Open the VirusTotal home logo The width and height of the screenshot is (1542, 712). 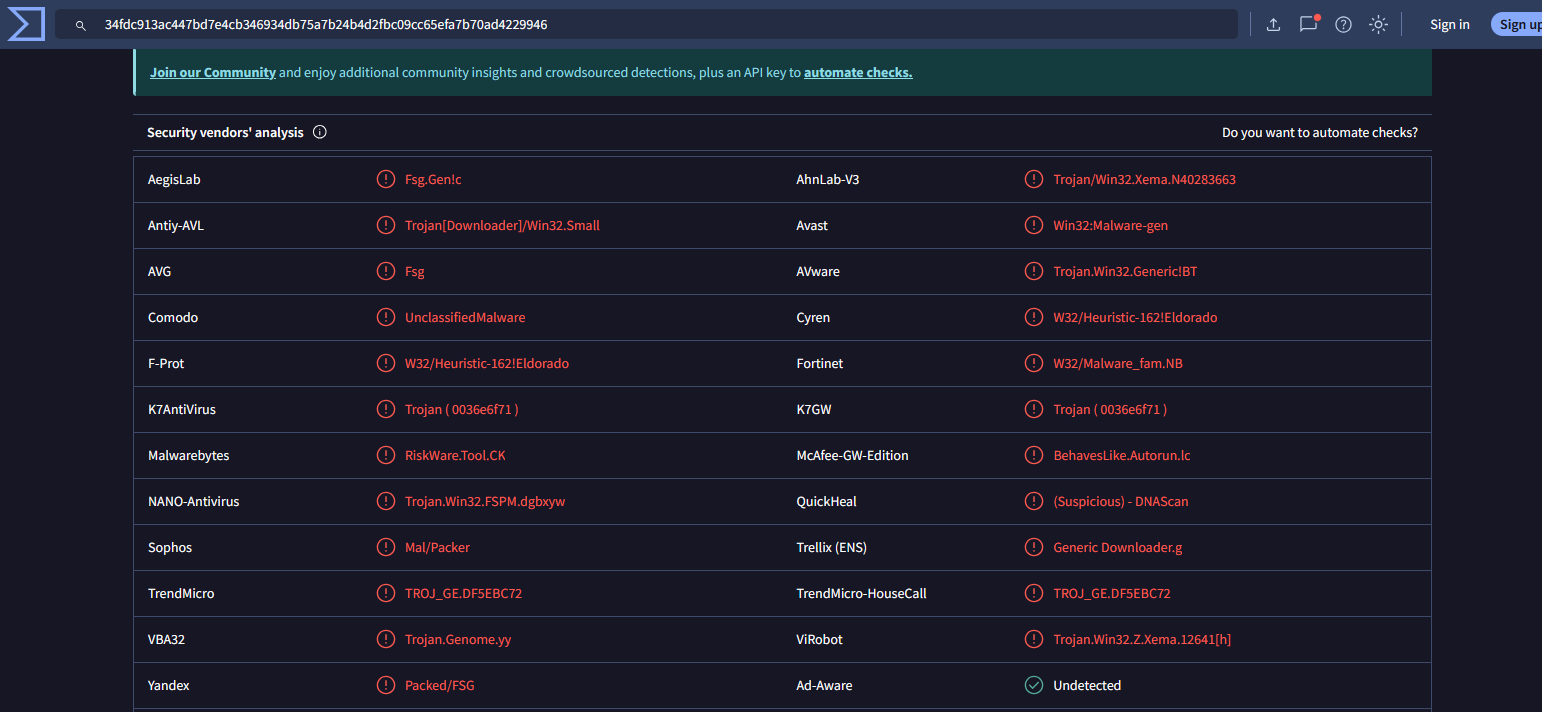[26, 23]
